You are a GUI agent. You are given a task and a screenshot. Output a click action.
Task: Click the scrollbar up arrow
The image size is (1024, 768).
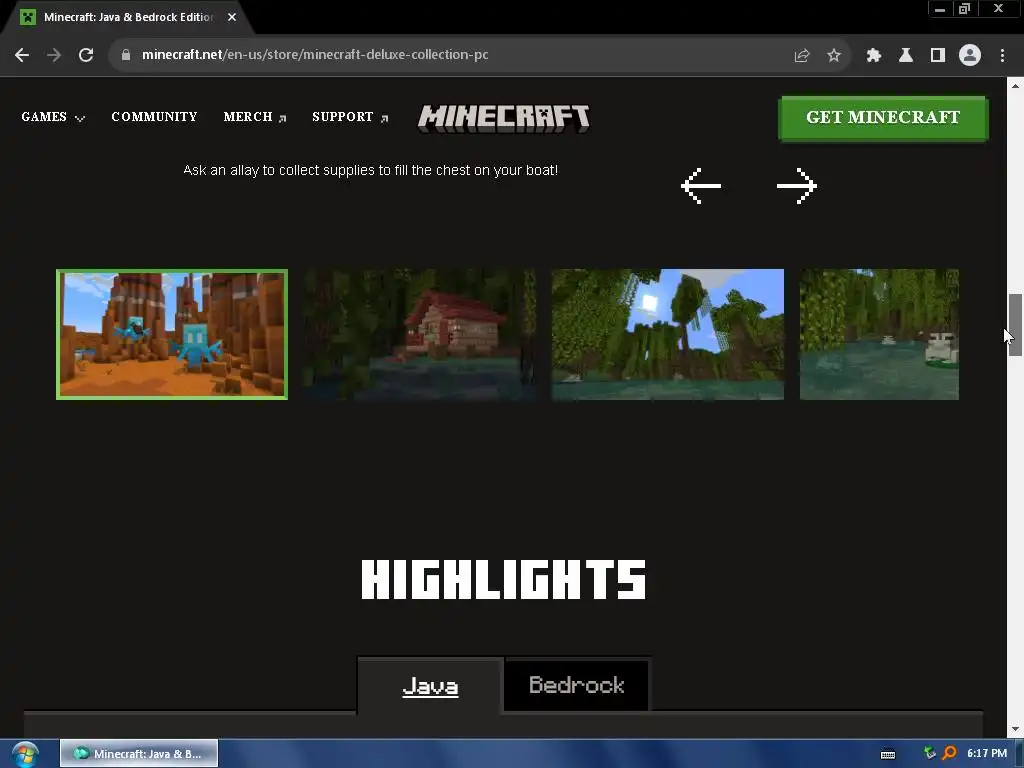coord(1015,86)
